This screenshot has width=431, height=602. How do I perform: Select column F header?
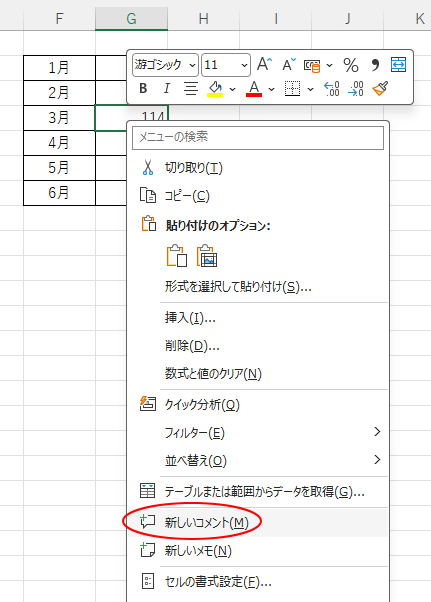pos(59,18)
